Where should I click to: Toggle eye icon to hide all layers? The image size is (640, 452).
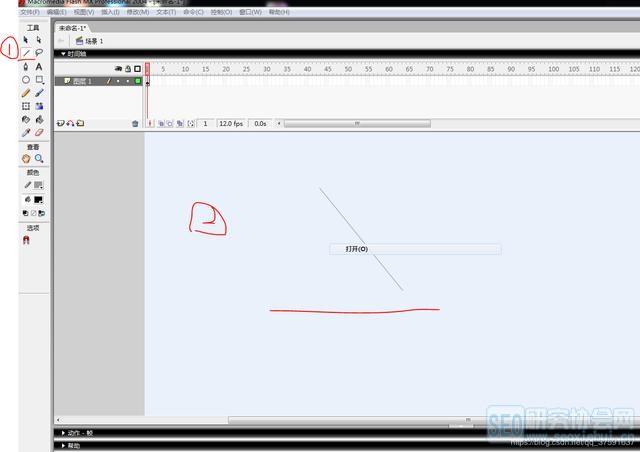[x=118, y=69]
